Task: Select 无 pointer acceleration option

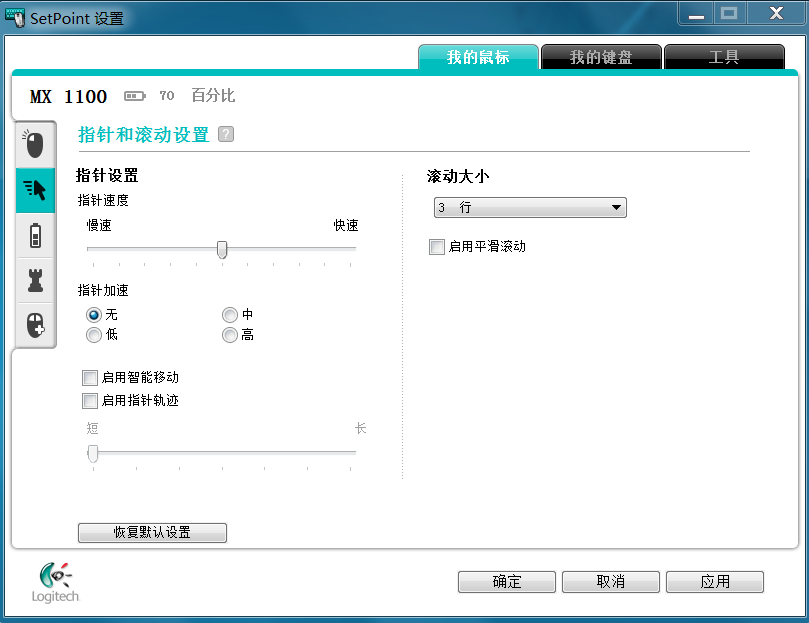Action: 94,314
